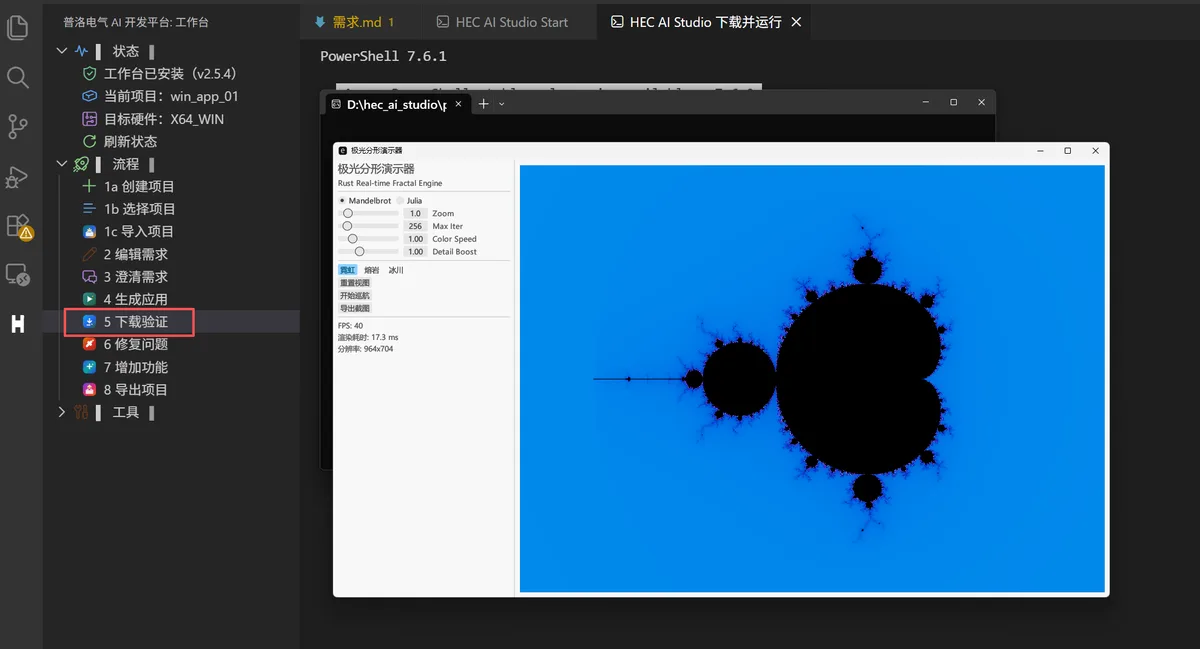The image size is (1200, 649).
Task: Choose the 霓虹 color palette
Action: [x=347, y=270]
